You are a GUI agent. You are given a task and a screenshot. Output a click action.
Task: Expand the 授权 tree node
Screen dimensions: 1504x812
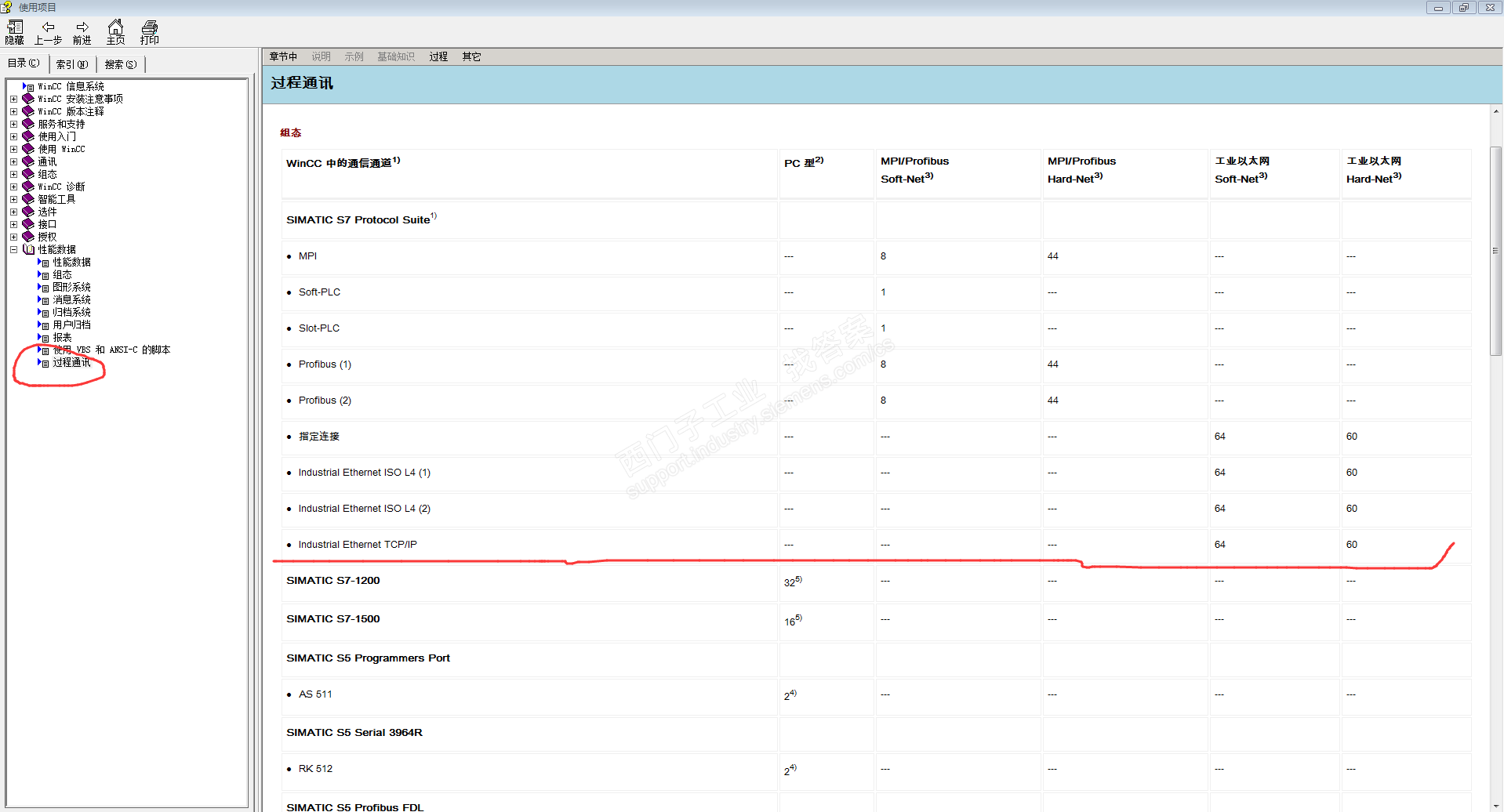13,237
